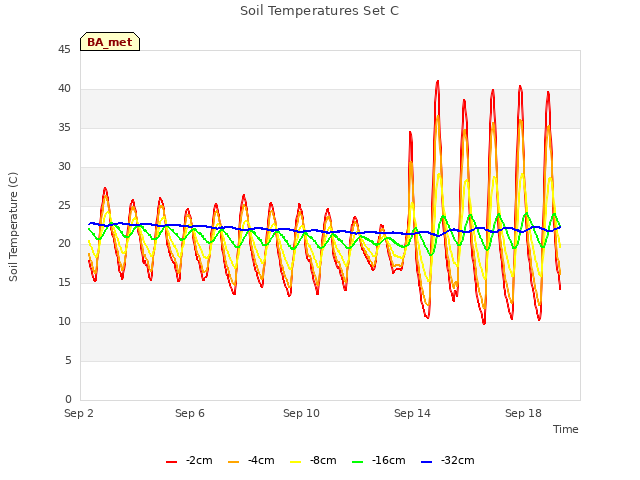The image size is (640, 480).
Task: Toggle the -16cm series in legend
Action: click(x=378, y=461)
